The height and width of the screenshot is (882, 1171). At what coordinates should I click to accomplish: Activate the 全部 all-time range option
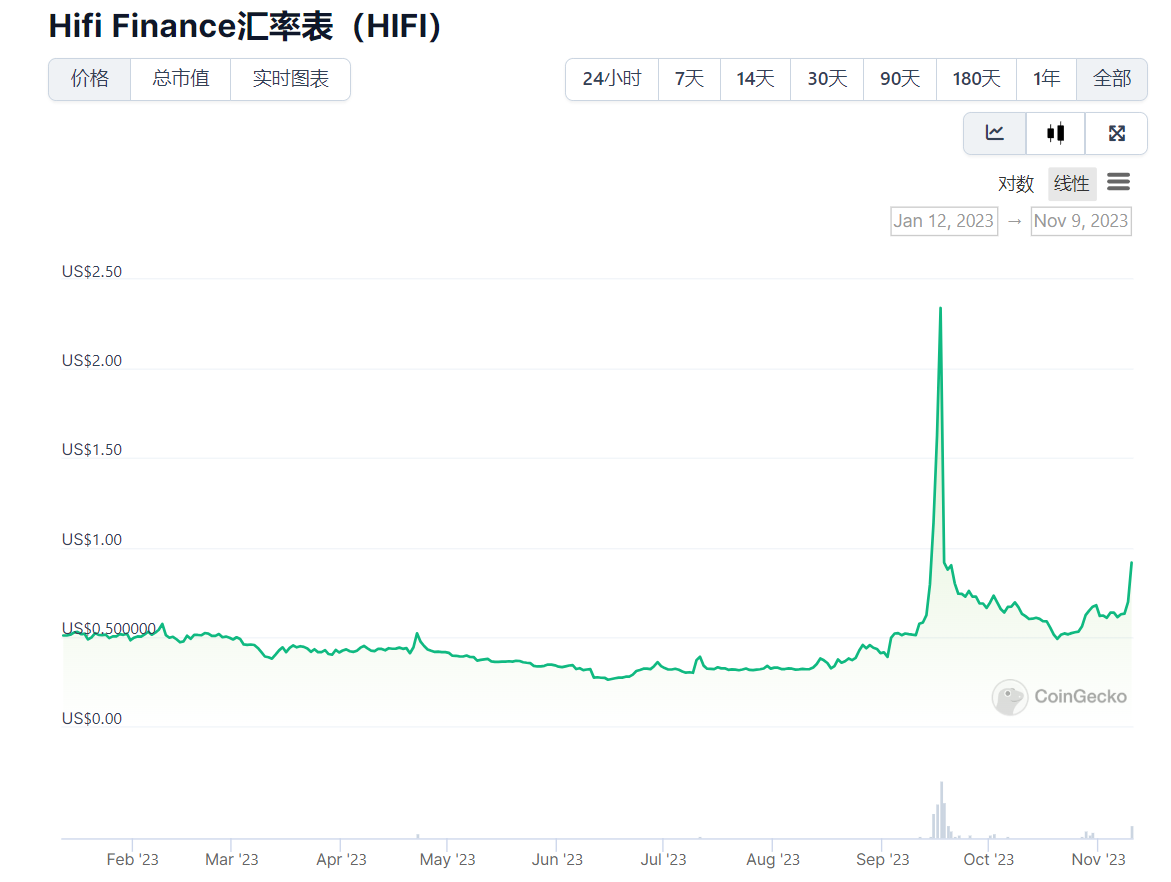coord(1112,78)
